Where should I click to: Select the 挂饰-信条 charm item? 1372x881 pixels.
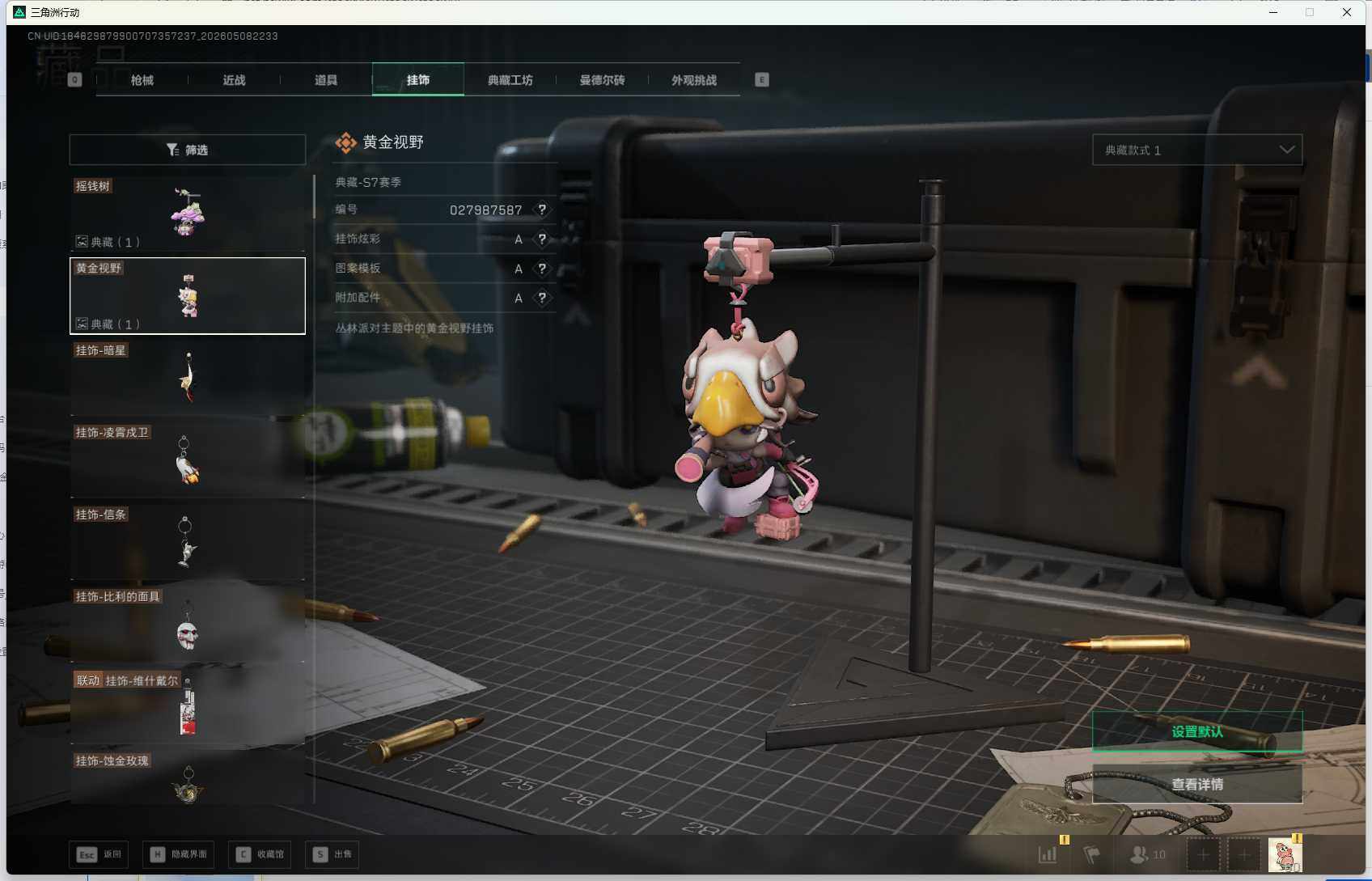click(x=188, y=542)
